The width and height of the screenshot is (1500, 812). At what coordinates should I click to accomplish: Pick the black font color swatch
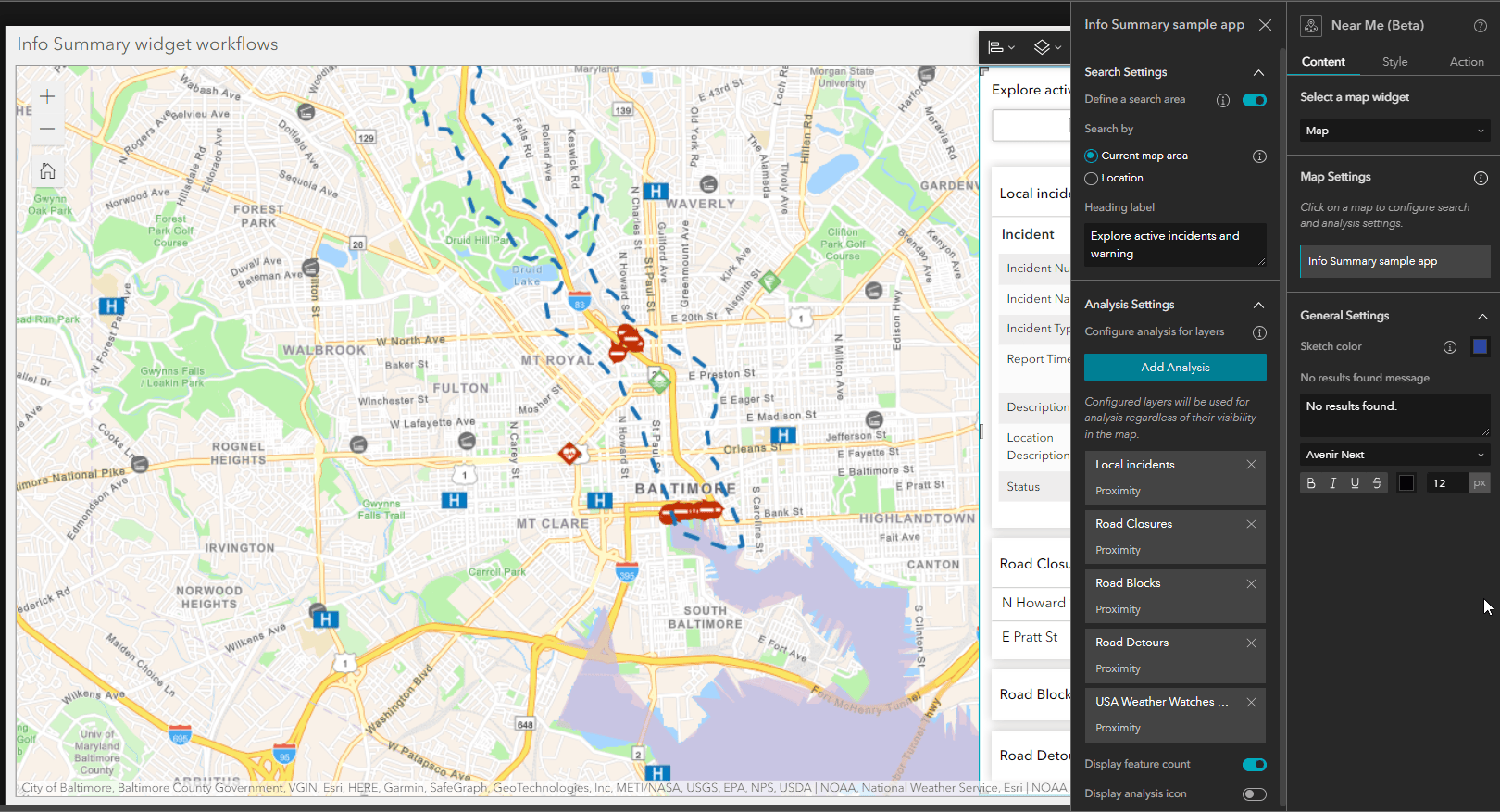[x=1406, y=483]
